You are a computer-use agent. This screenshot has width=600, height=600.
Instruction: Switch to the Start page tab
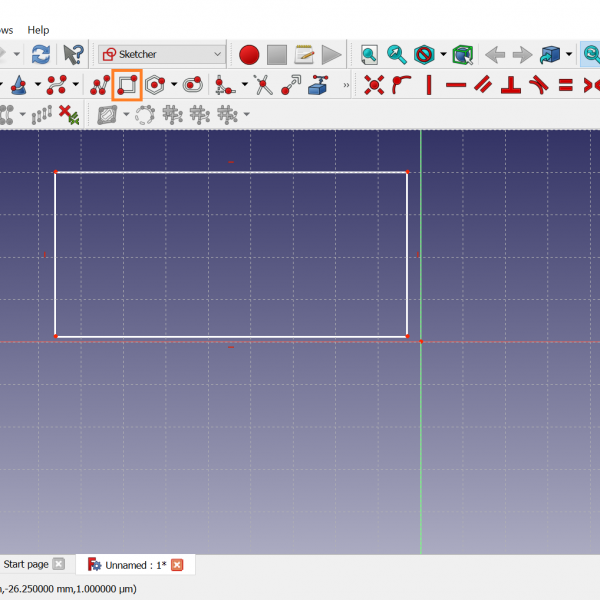pyautogui.click(x=26, y=565)
